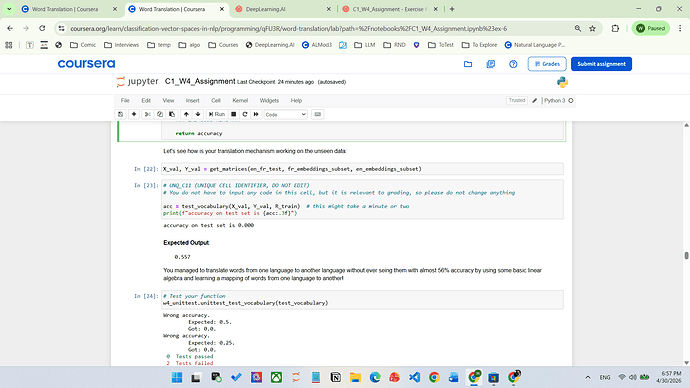690x388 pixels.
Task: Expand the tab search dropdown arrow
Action: click(x=9, y=9)
